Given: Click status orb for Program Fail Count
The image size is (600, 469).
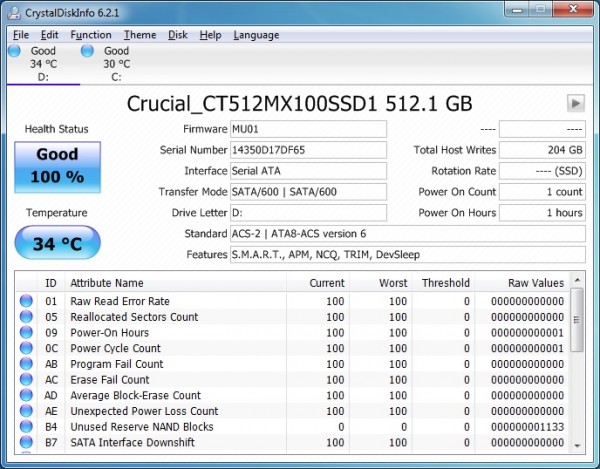Looking at the screenshot, I should click(26, 363).
